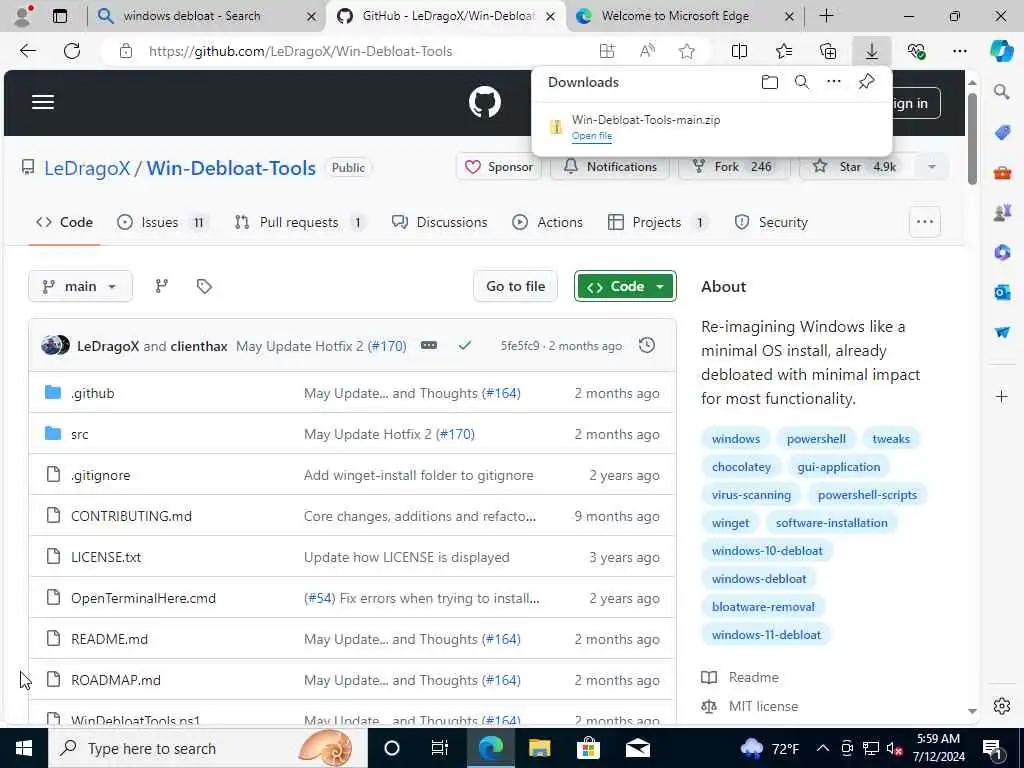Go back to previous page
Image resolution: width=1024 pixels, height=768 pixels.
point(27,51)
